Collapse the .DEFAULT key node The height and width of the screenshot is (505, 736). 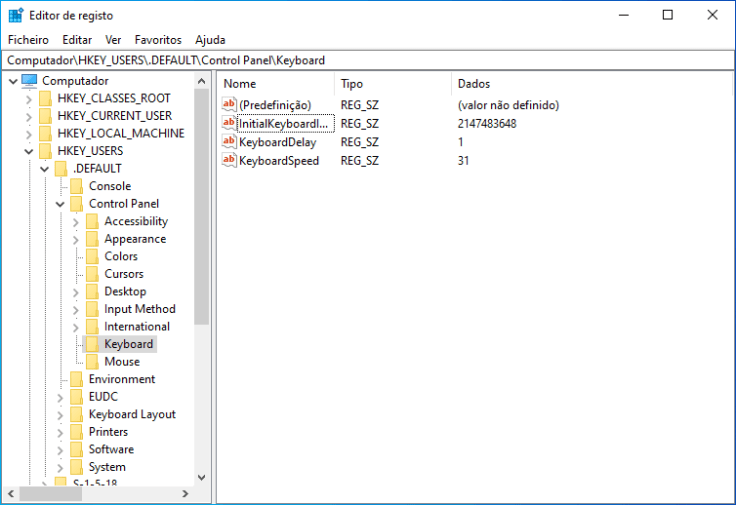pyautogui.click(x=44, y=169)
